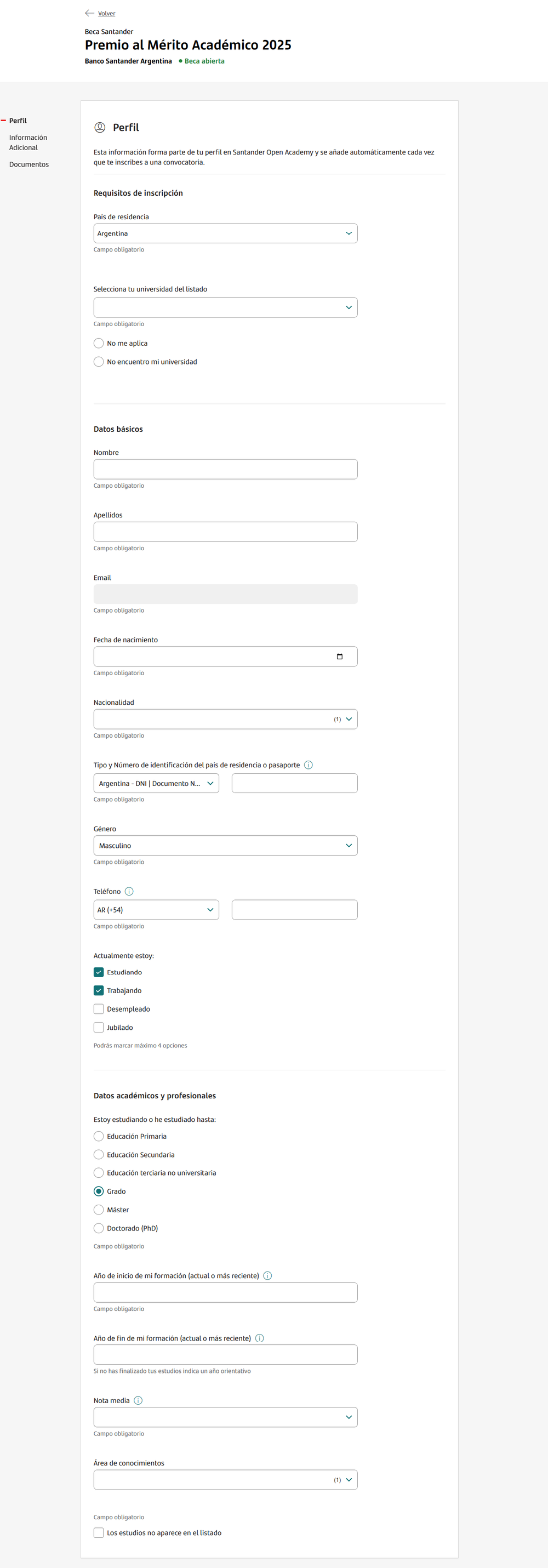Image resolution: width=548 pixels, height=1568 pixels.
Task: Click the back arrow icon next to Volver
Action: coord(89,13)
